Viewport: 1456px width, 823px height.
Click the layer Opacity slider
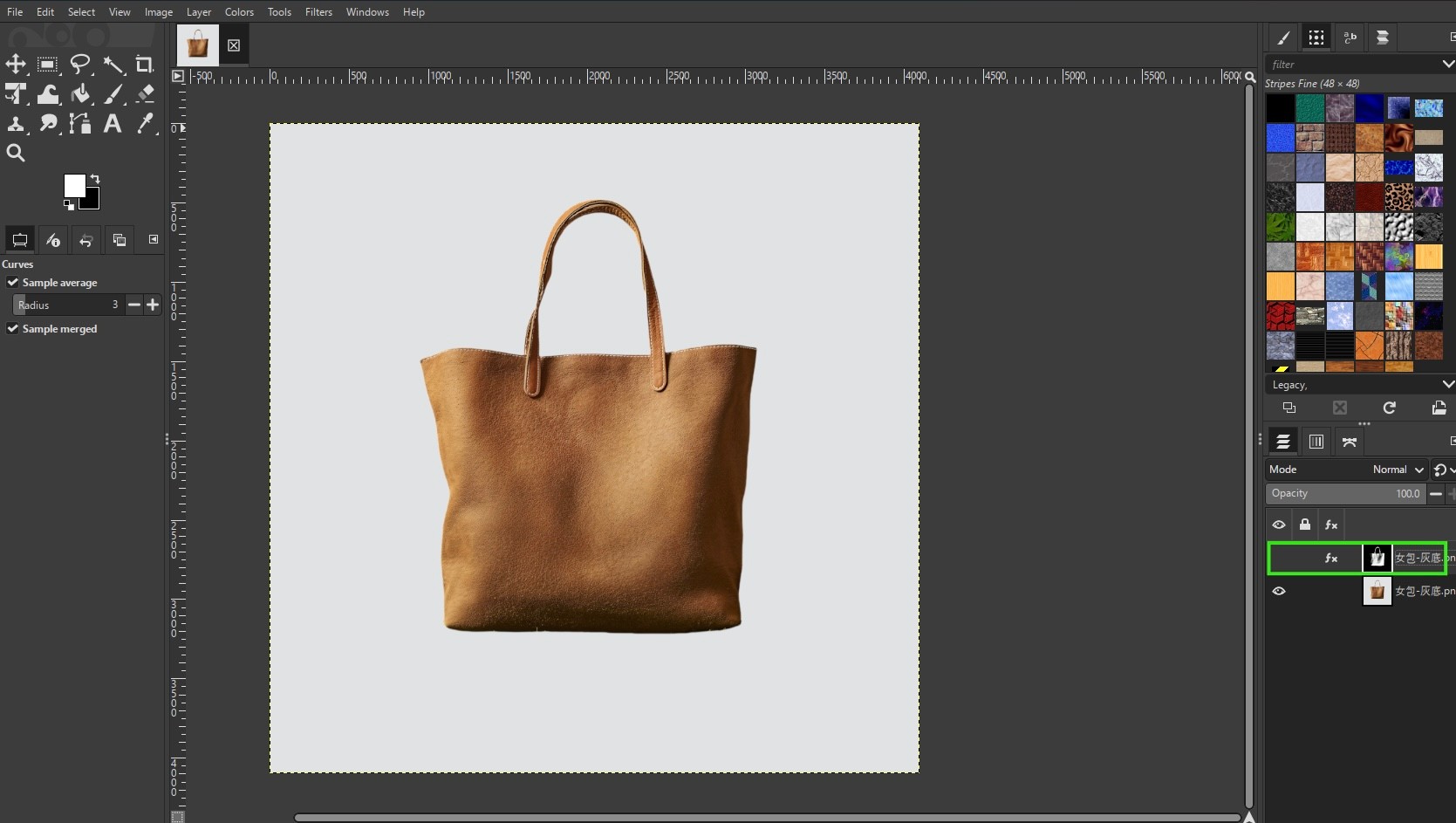click(1345, 494)
